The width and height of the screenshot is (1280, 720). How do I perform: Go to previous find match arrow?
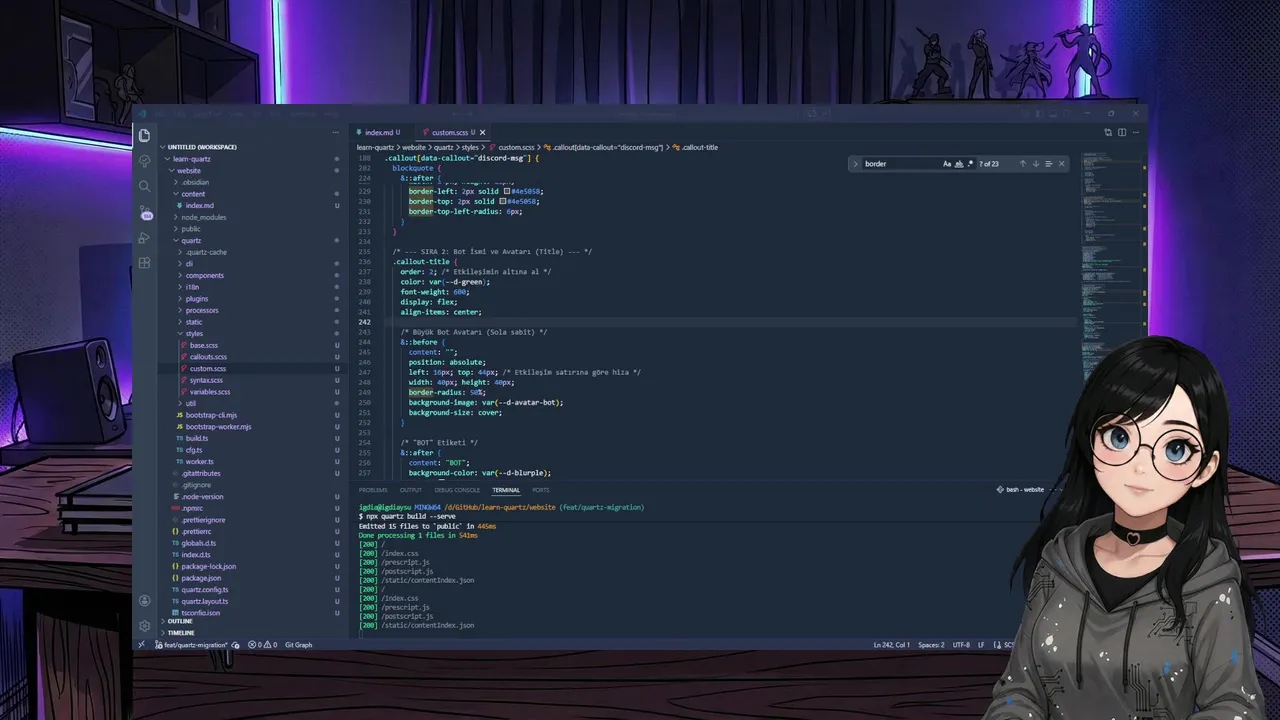1022,164
